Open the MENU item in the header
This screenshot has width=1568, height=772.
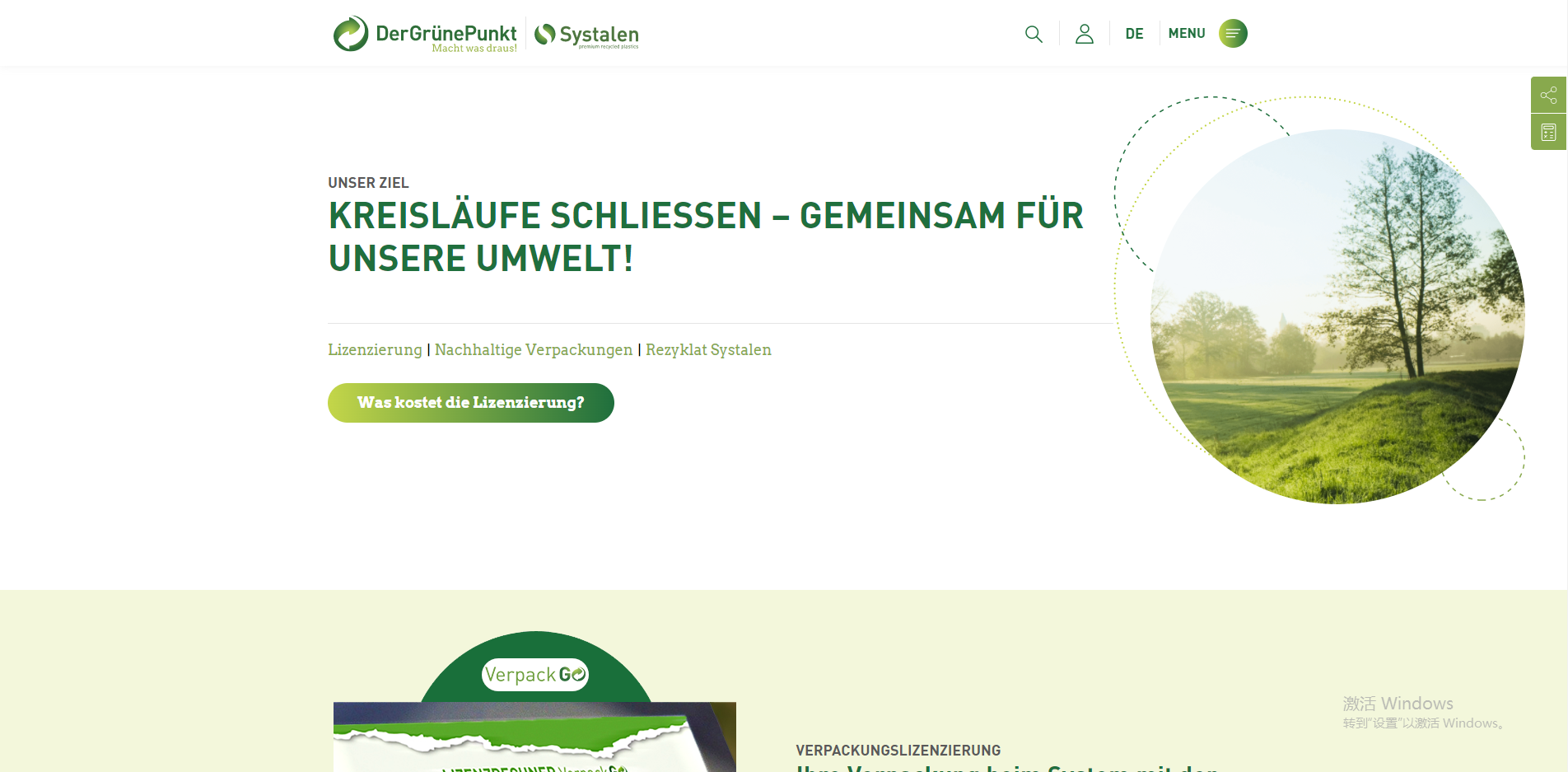coord(1187,33)
